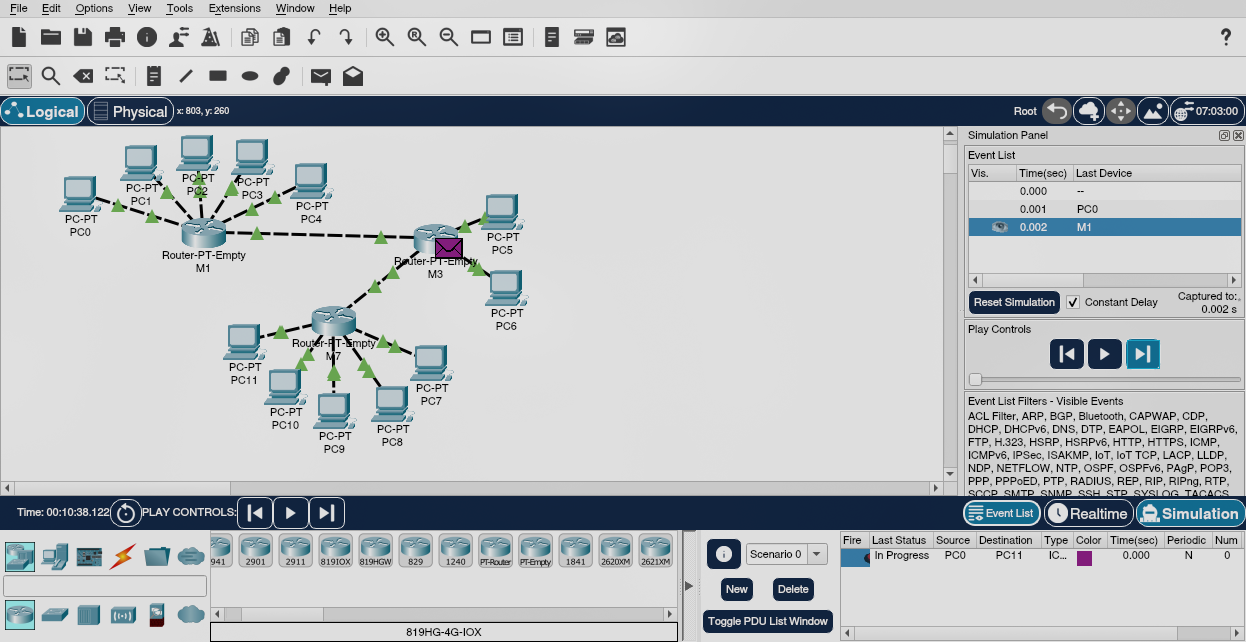Click the purple PDU envelope on M3
1246x642 pixels.
pos(448,248)
